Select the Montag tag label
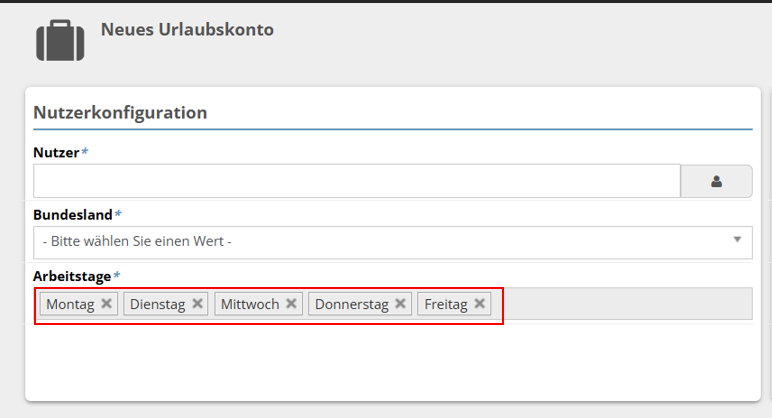 (x=70, y=304)
